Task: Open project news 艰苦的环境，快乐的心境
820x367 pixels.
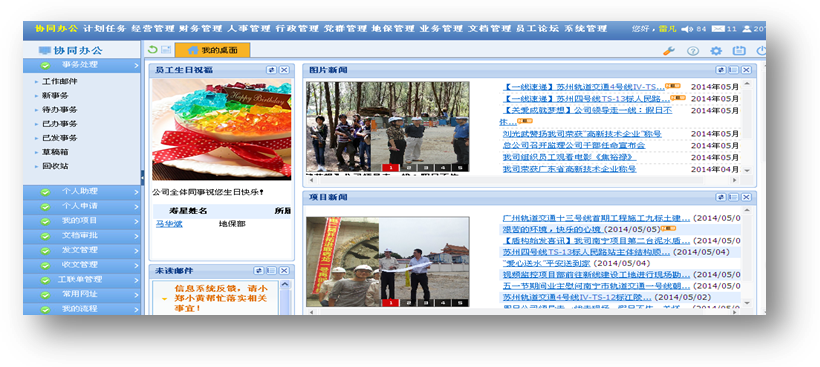Action: tap(553, 229)
